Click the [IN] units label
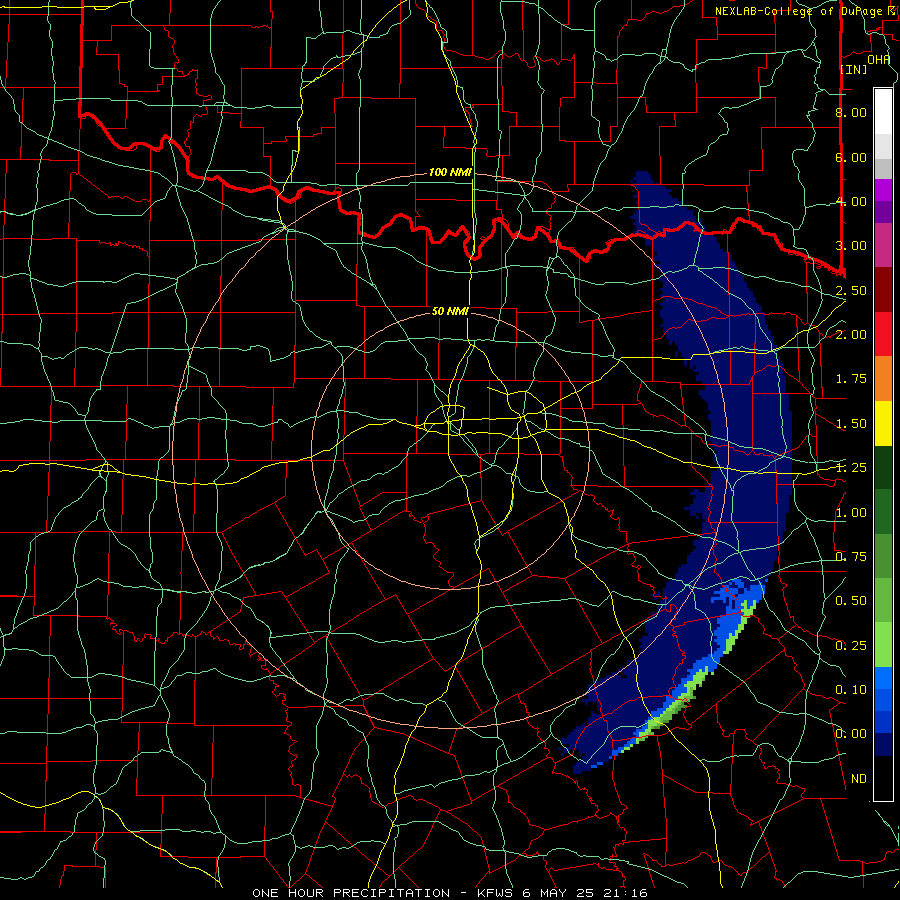This screenshot has height=900, width=900. pos(853,69)
